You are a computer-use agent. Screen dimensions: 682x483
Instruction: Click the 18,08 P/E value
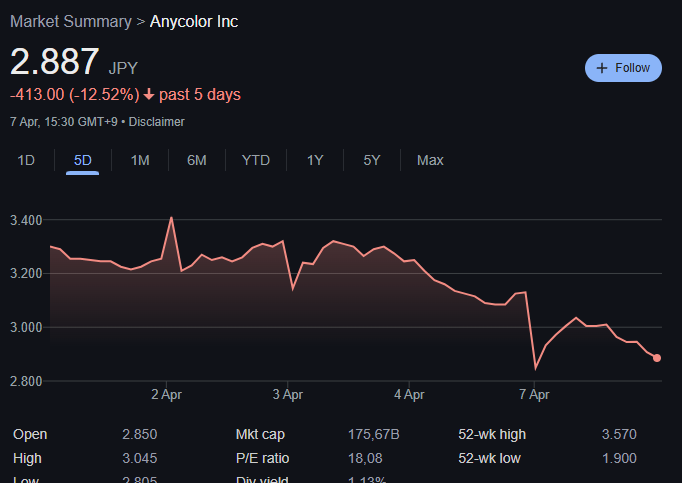[x=365, y=458]
